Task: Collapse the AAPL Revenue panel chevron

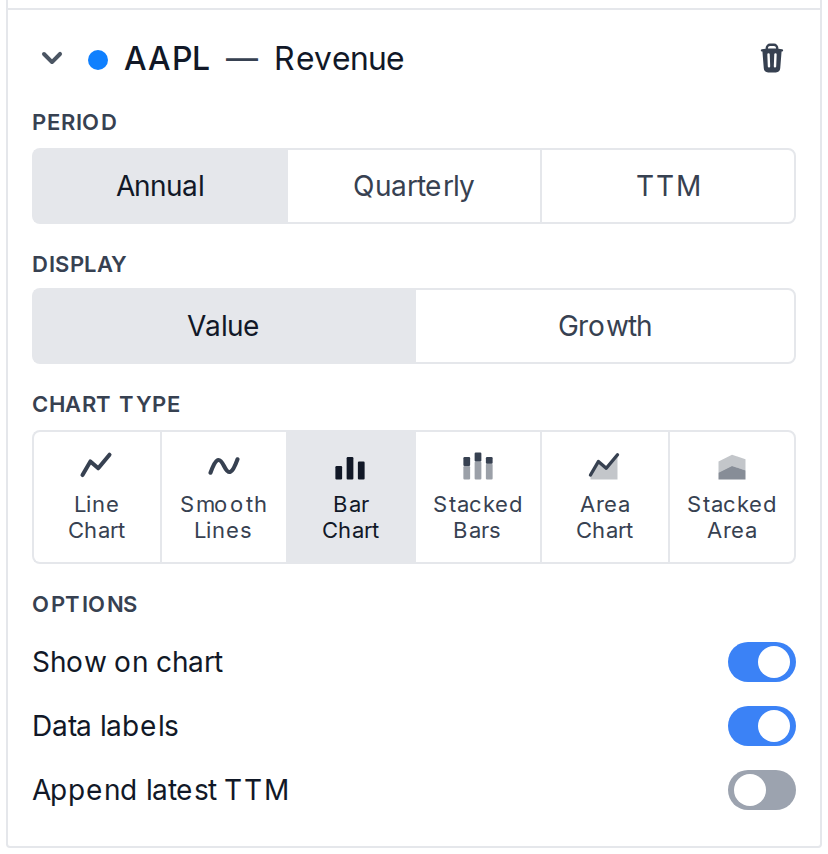Action: tap(52, 58)
